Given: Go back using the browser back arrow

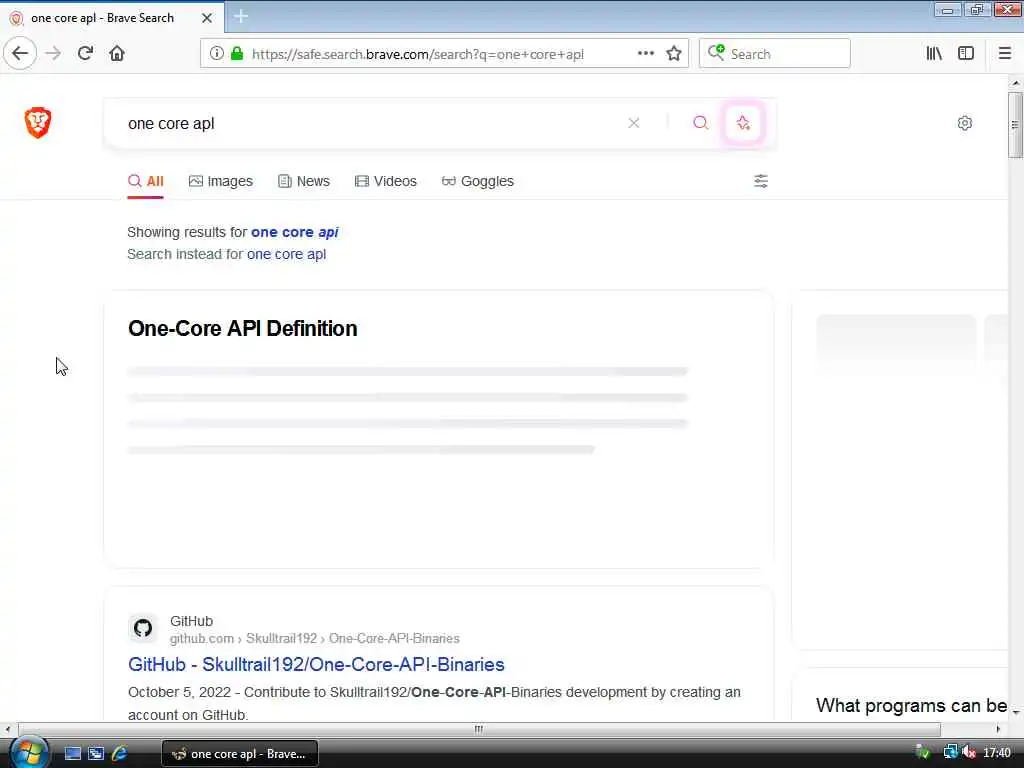Looking at the screenshot, I should [x=20, y=54].
